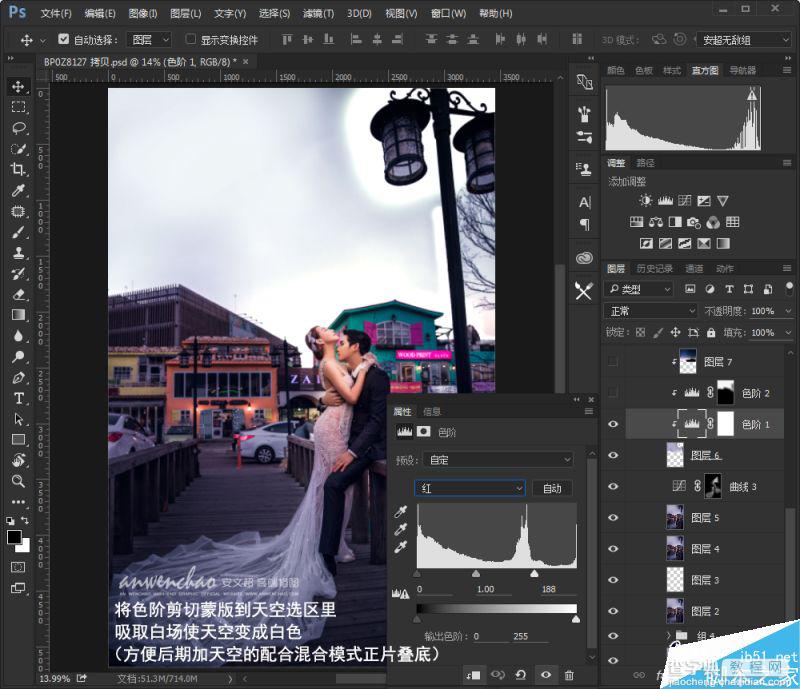Viewport: 800px width, 689px height.
Task: Select the Eyedropper tool in the toolbox
Action: (x=18, y=190)
